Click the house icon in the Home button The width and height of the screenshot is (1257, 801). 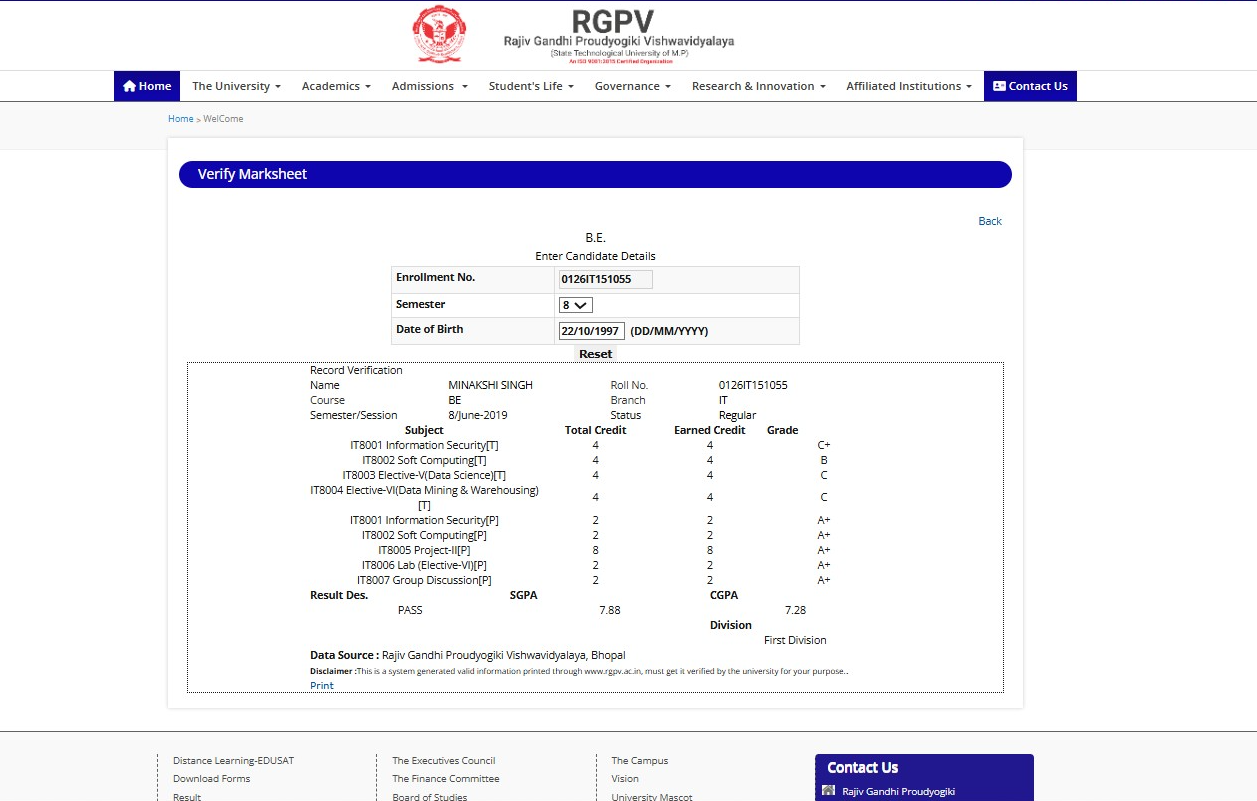[129, 86]
